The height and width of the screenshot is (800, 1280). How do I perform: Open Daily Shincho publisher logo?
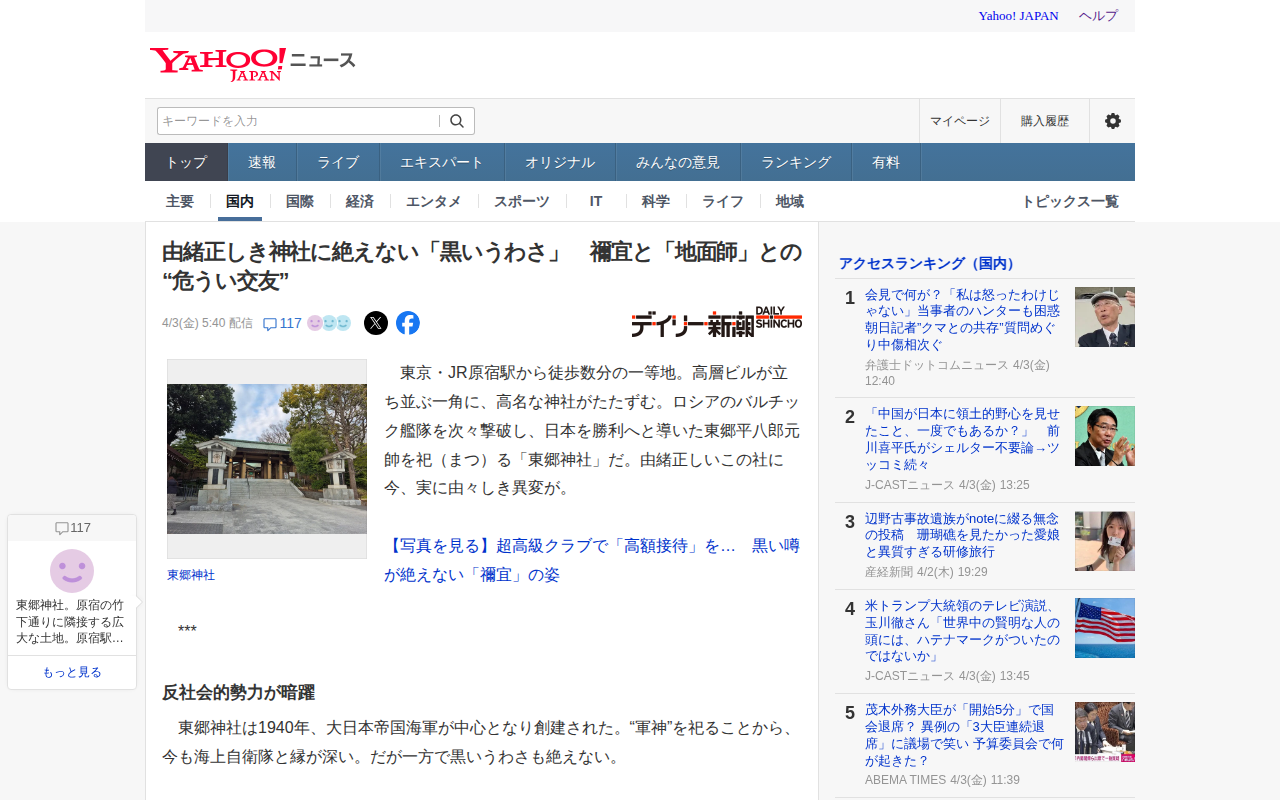click(716, 322)
